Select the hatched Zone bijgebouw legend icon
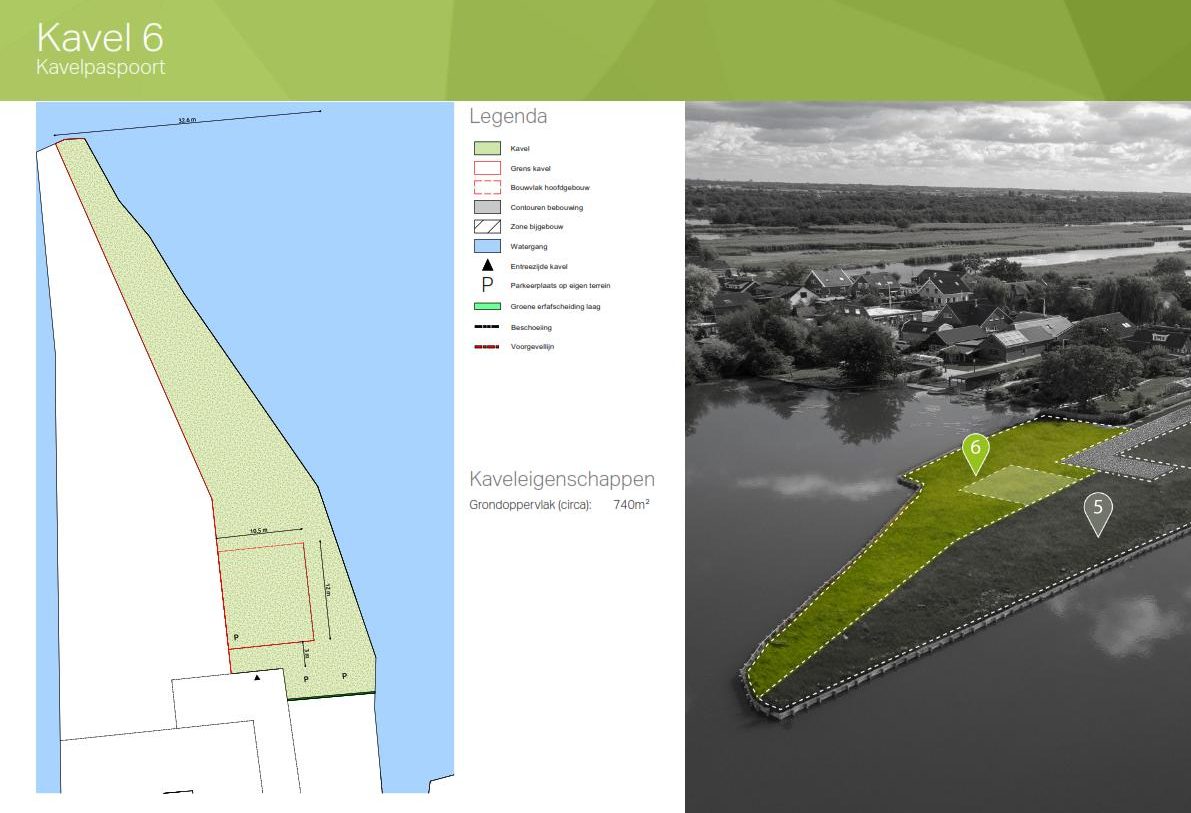This screenshot has width=1191, height=813. pyautogui.click(x=487, y=227)
